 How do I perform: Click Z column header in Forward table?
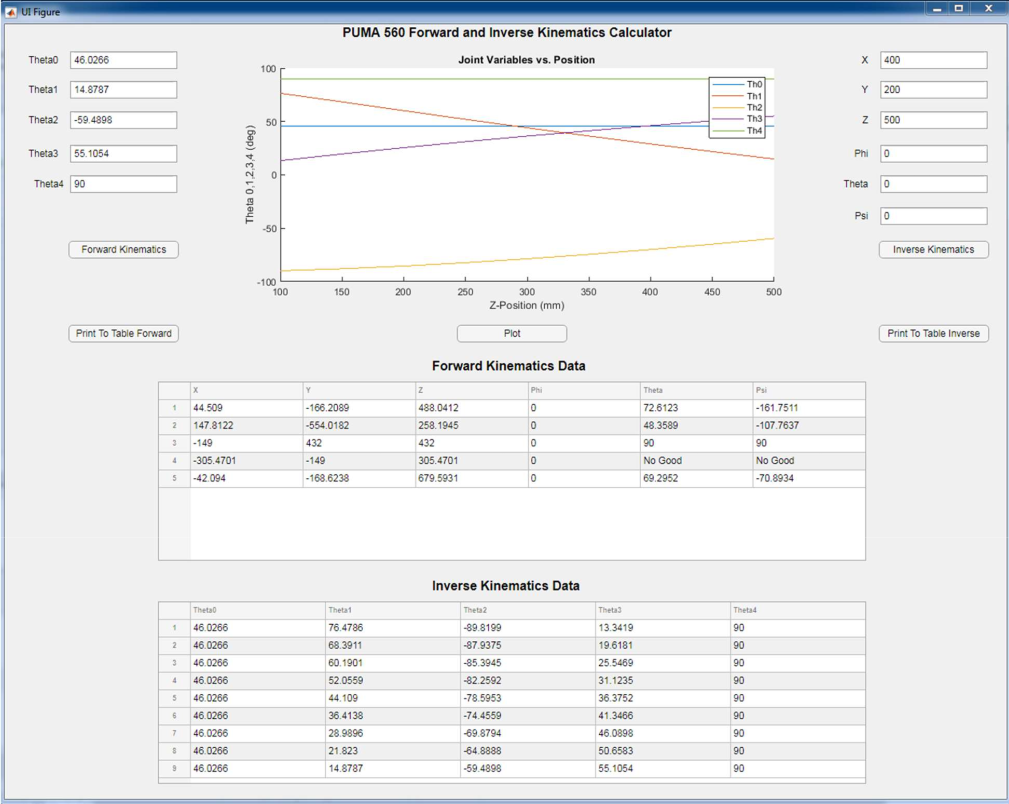(x=472, y=390)
